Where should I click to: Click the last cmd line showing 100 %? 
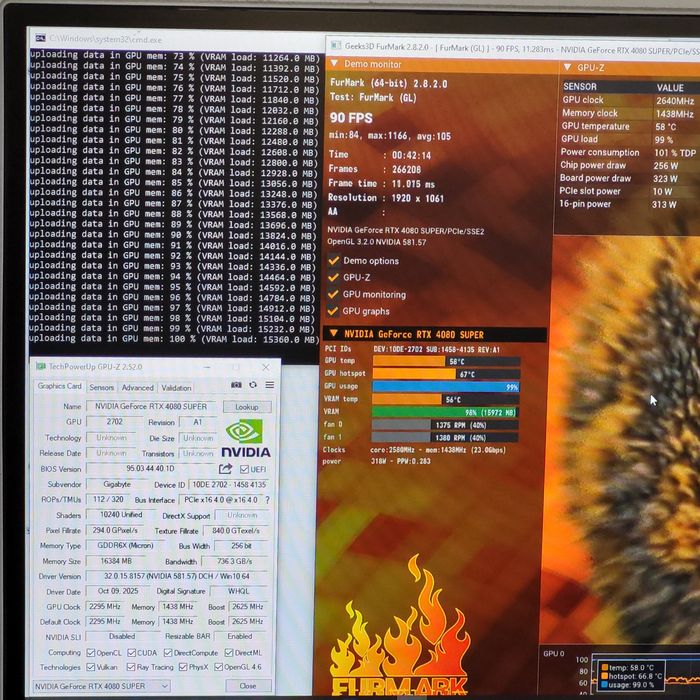pyautogui.click(x=174, y=339)
